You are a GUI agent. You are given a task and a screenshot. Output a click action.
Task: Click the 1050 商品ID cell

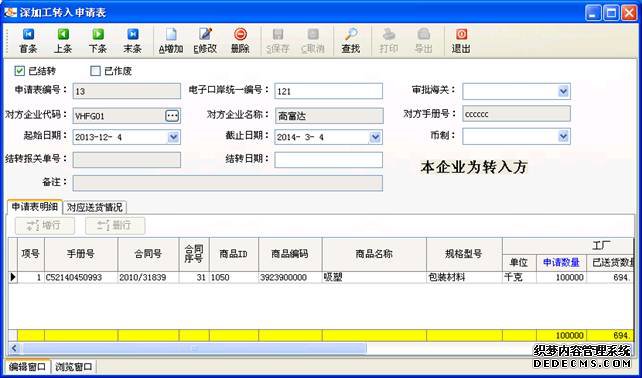click(234, 277)
